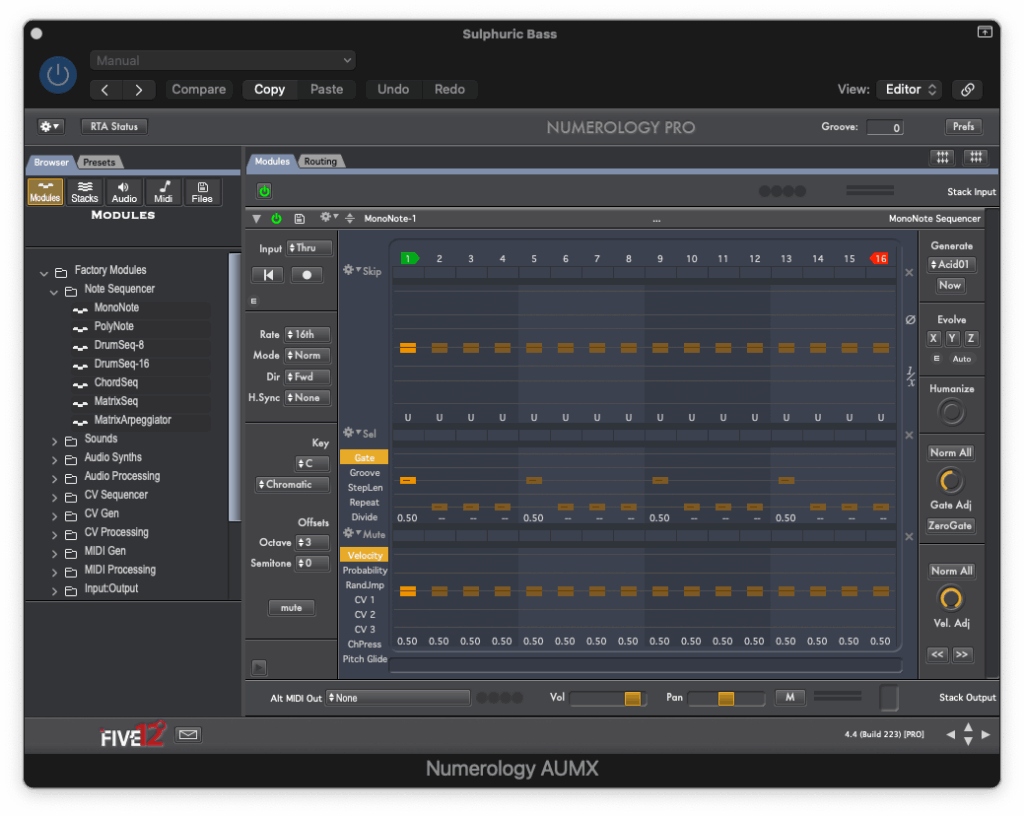
Task: Click the Groove value field
Action: pos(885,127)
